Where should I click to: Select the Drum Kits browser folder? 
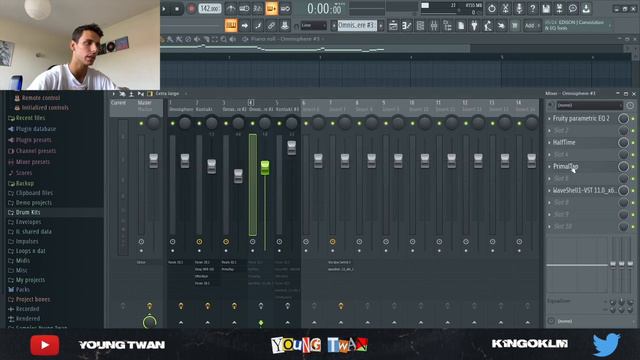coord(28,212)
